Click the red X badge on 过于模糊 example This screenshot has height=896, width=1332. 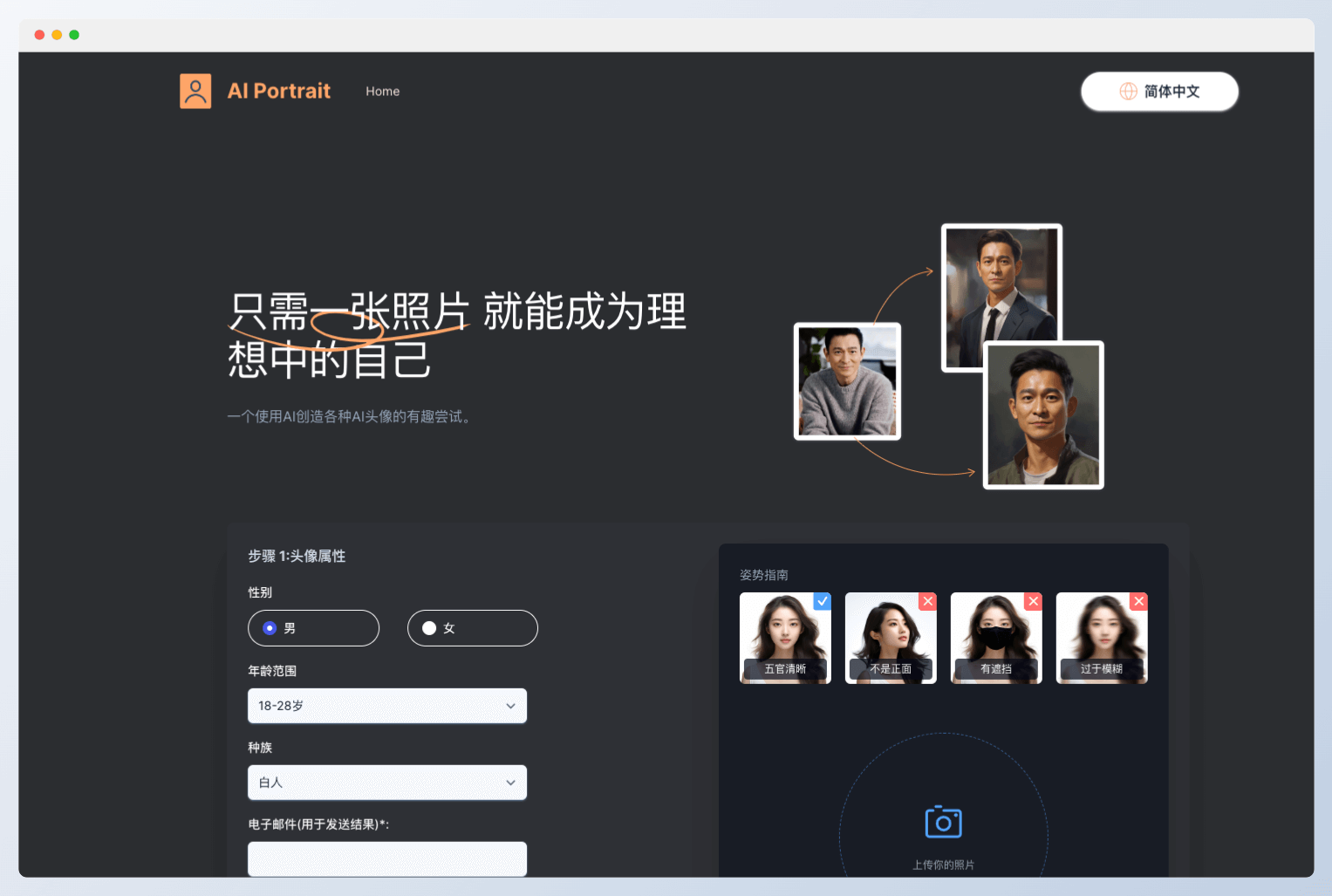(1138, 601)
